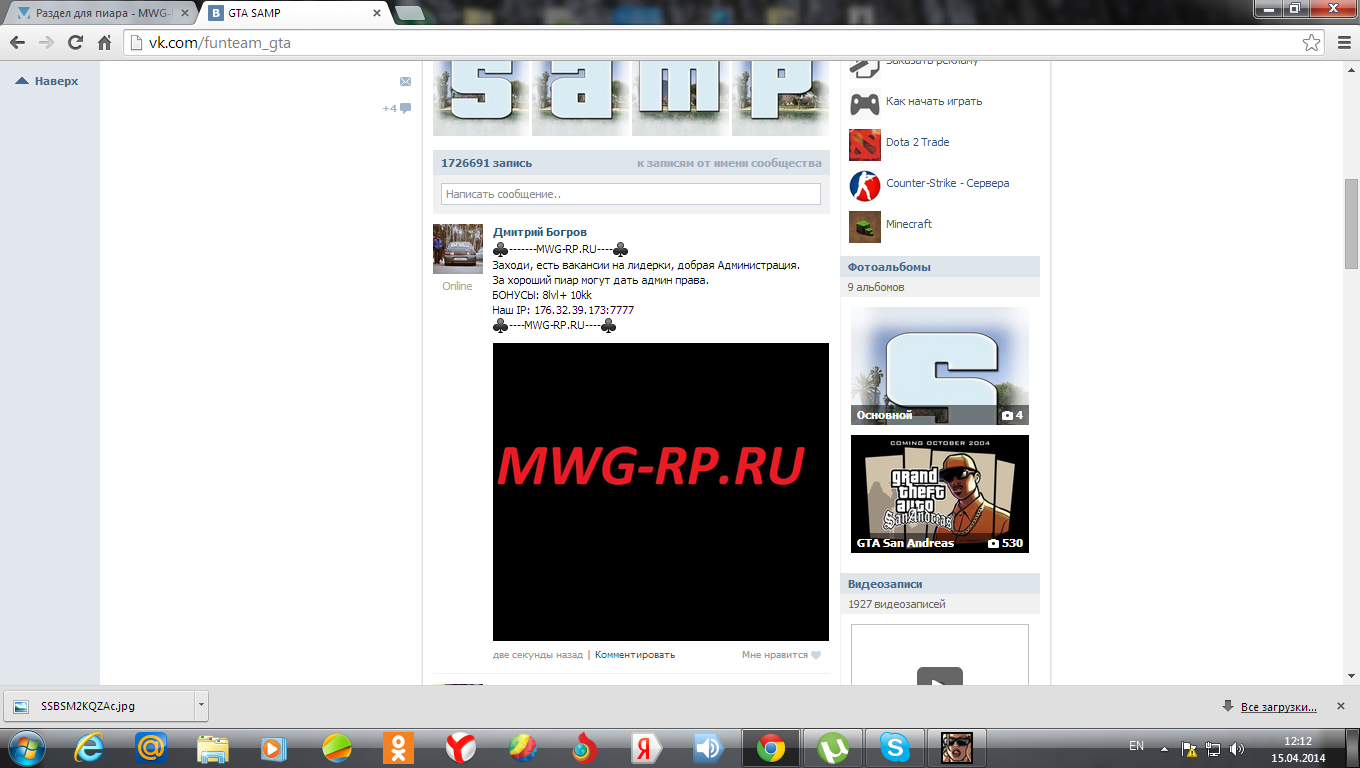The height and width of the screenshot is (768, 1360).
Task: Open the Основной photo album
Action: click(940, 366)
